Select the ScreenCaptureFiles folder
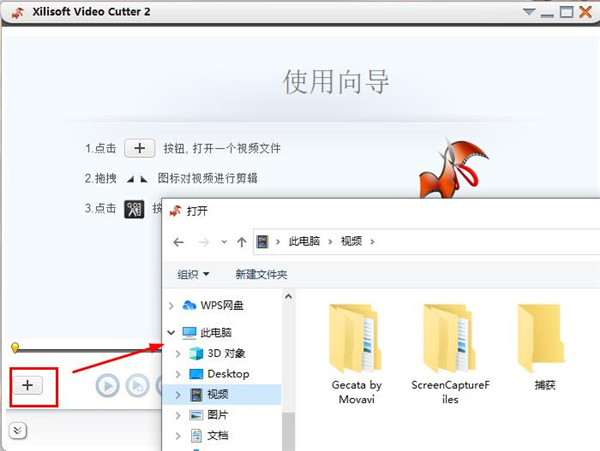 click(450, 354)
